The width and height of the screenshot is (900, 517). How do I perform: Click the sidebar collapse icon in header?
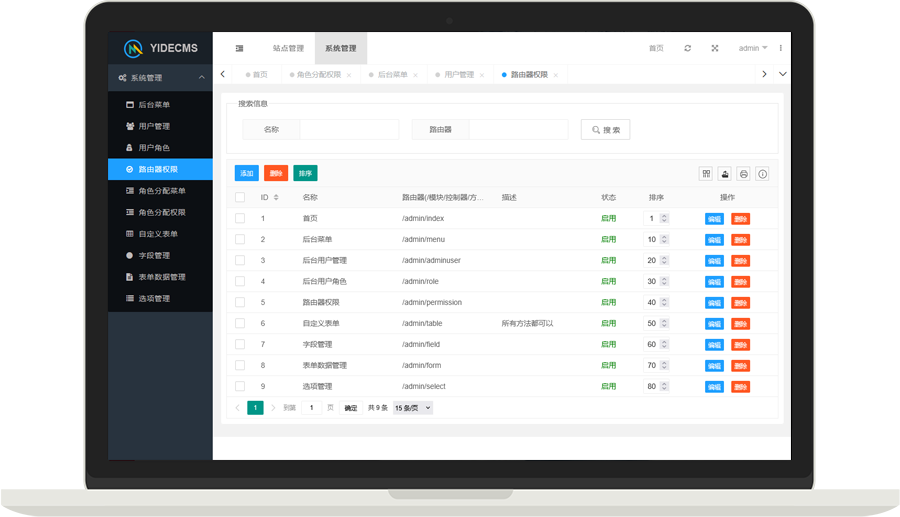(x=240, y=48)
